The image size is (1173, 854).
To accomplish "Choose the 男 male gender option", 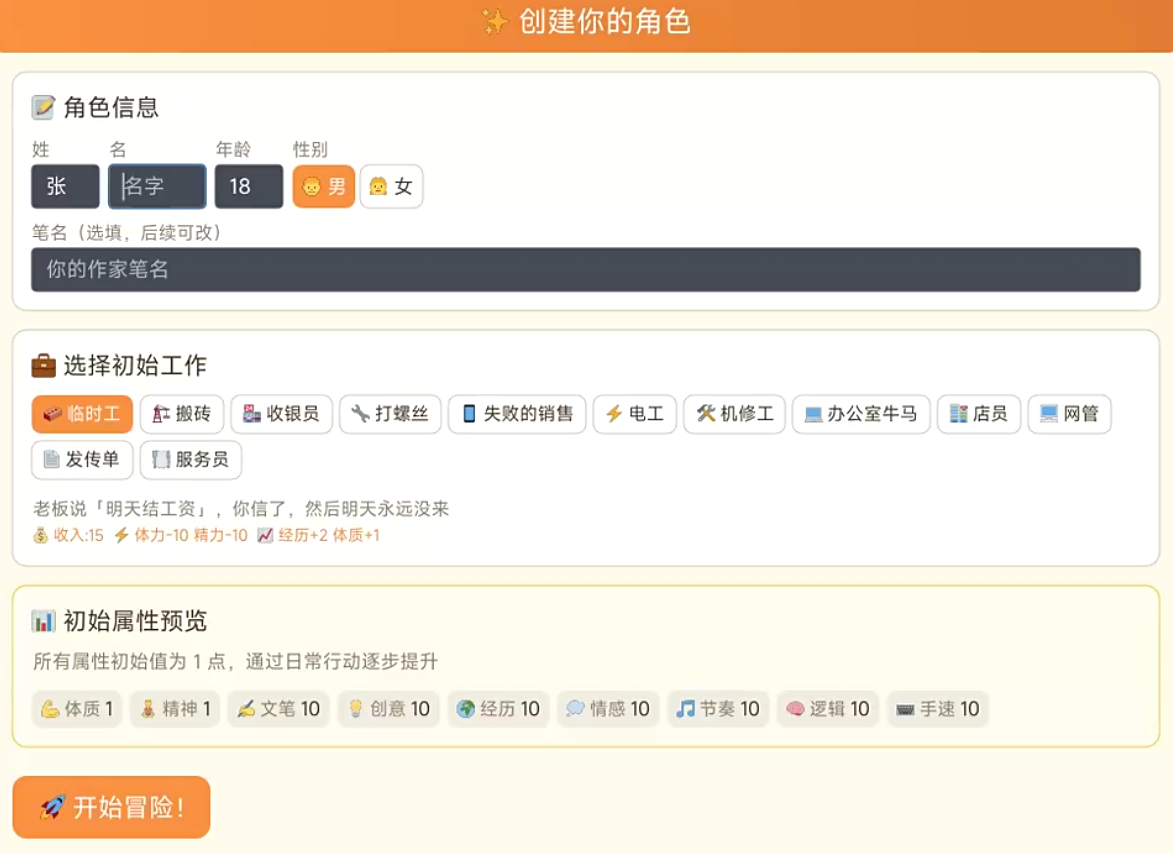I will point(322,186).
